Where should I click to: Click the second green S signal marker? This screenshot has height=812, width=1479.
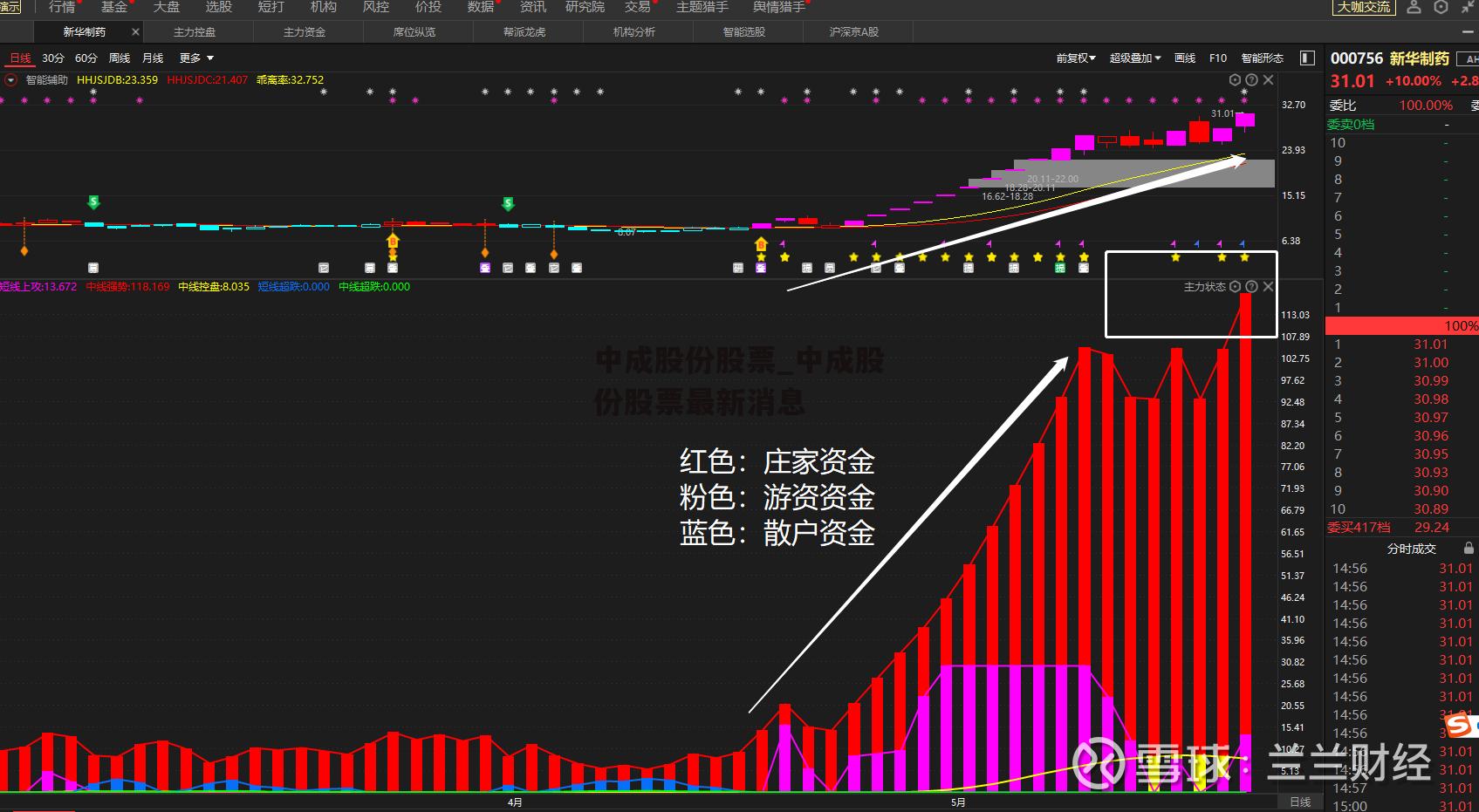pyautogui.click(x=508, y=204)
